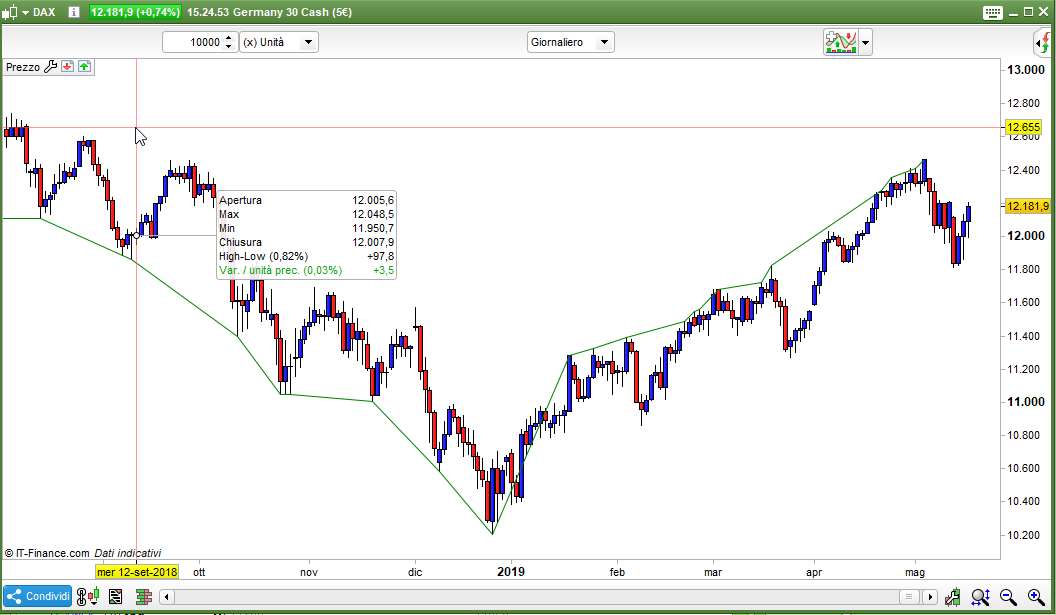This screenshot has height=615, width=1056.
Task: Click the linked candlestick icon in bottom toolbar
Action: click(88, 596)
